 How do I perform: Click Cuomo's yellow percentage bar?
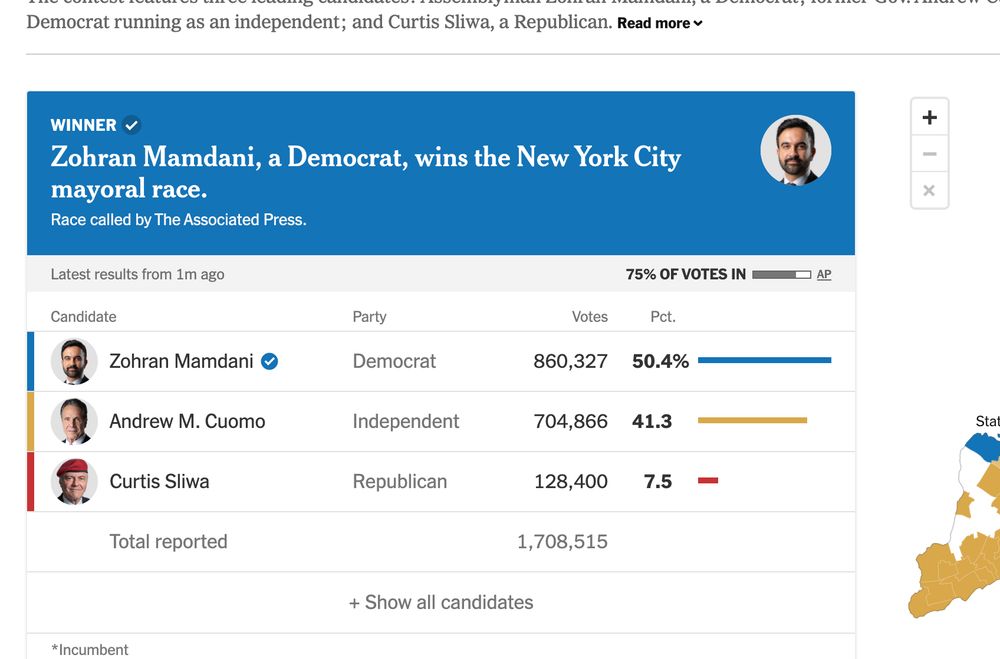pyautogui.click(x=752, y=420)
